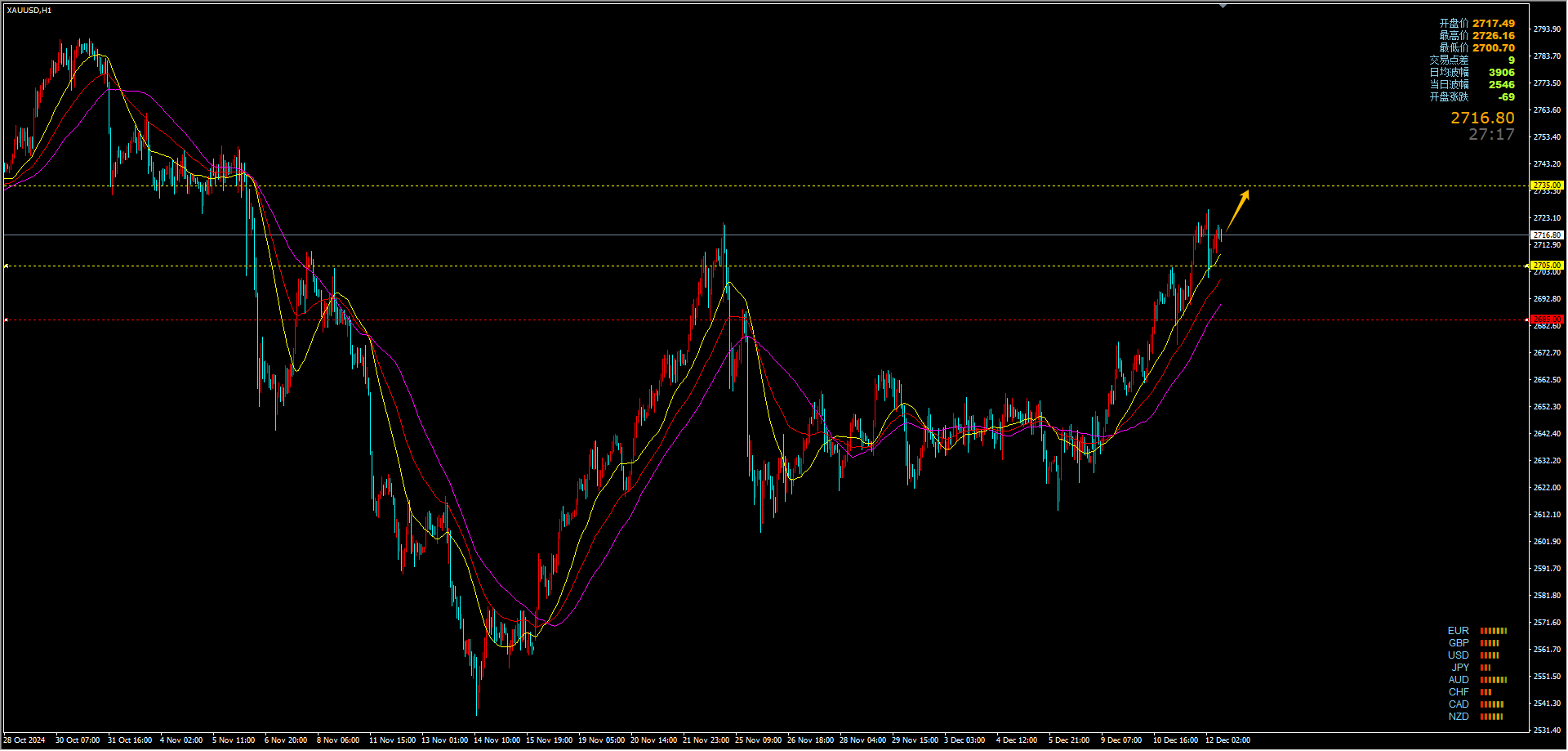
Task: Click the 8 Nov 06:00 time label
Action: 338,740
